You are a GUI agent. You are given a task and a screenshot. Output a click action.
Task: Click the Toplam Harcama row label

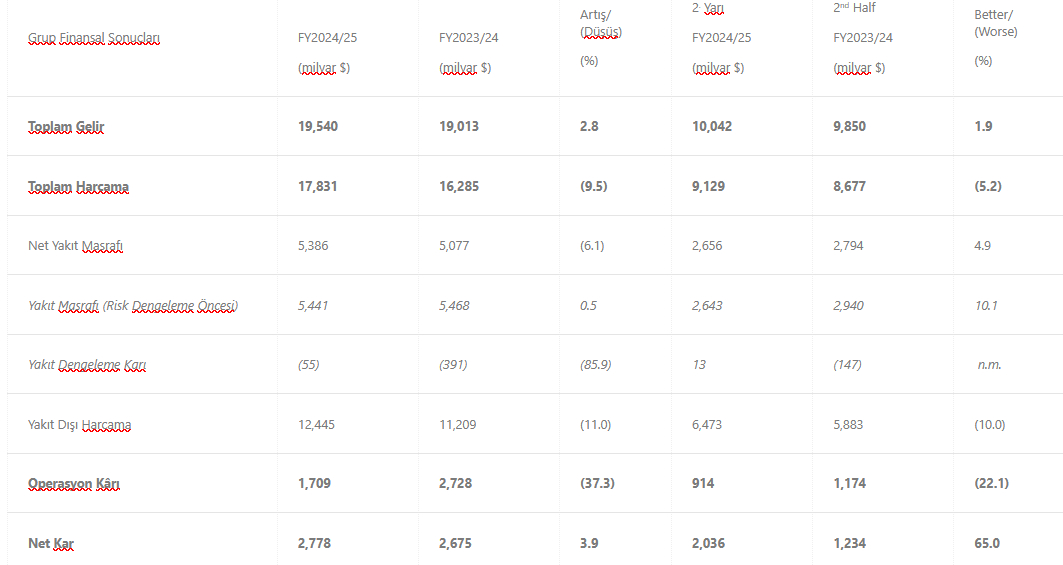pos(78,187)
